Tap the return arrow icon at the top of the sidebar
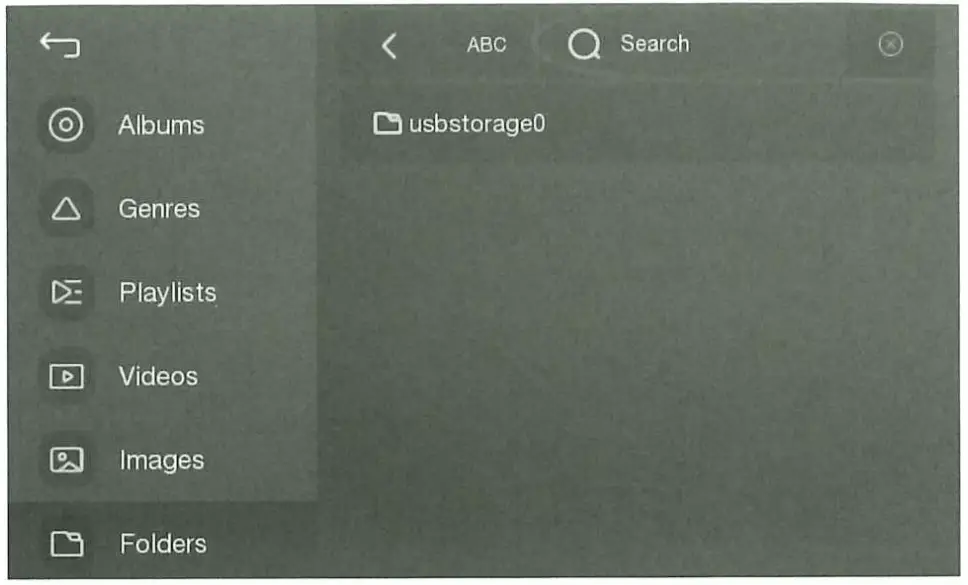This screenshot has height=585, width=968. [60, 45]
